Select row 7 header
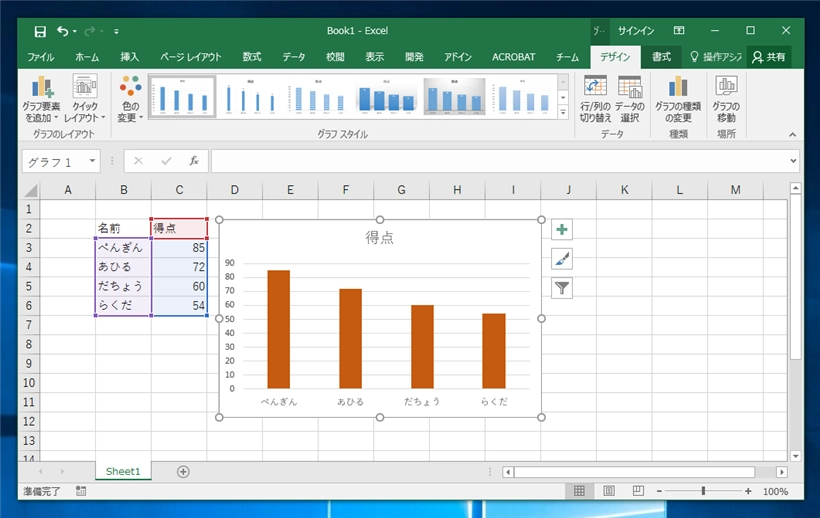The width and height of the screenshot is (820, 518). (x=29, y=325)
